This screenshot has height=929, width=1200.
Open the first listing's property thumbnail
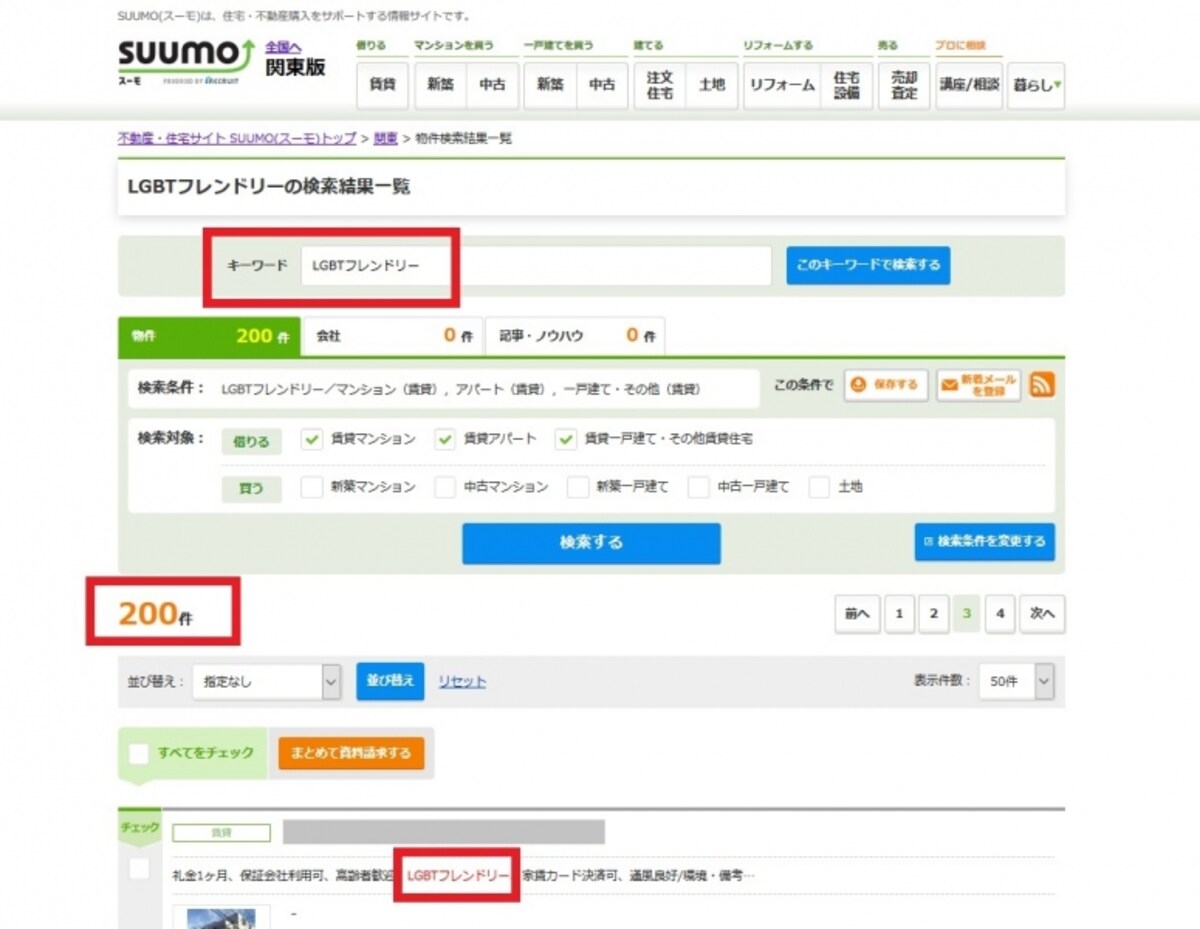coord(221,916)
